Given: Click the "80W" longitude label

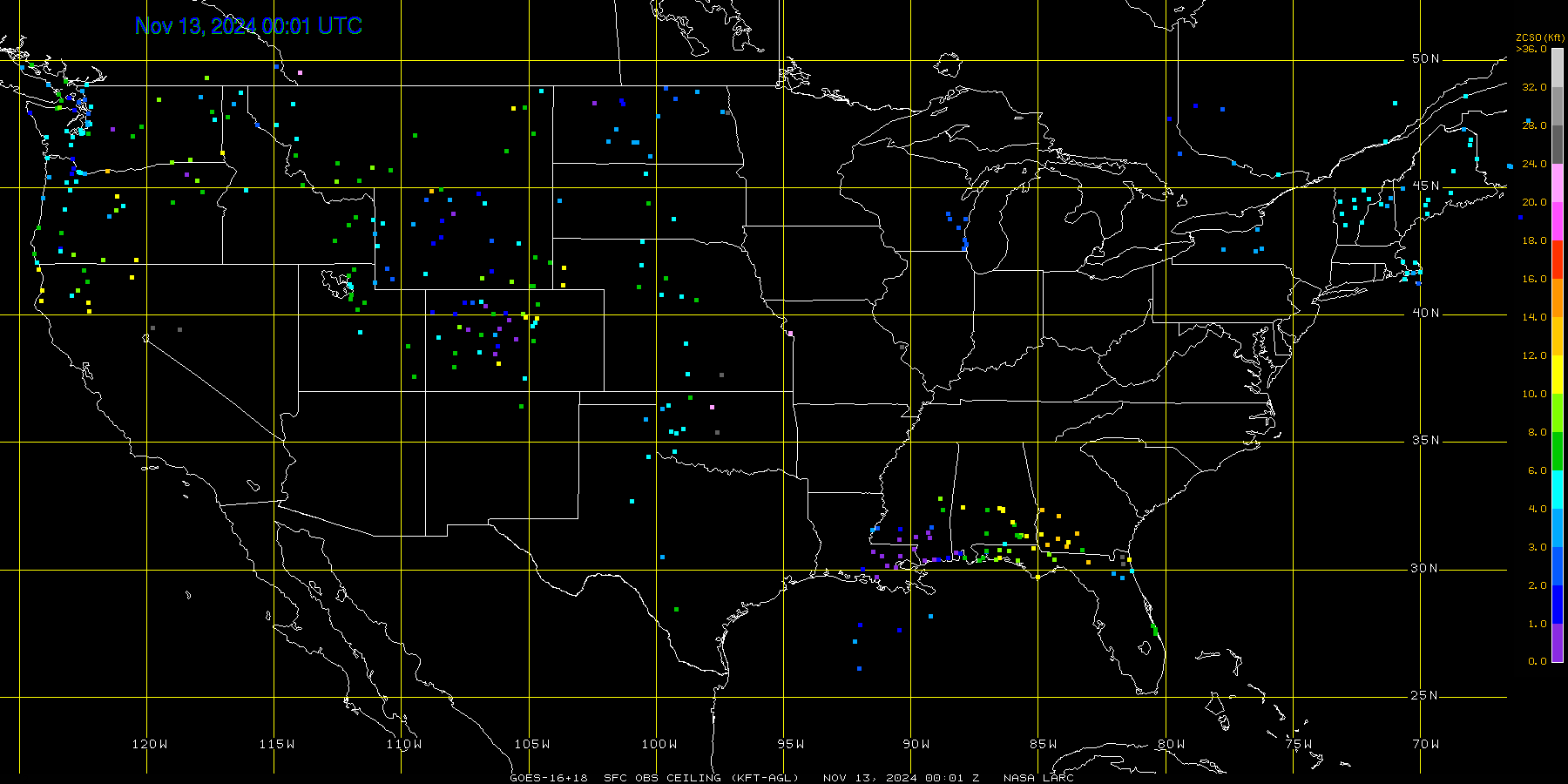Looking at the screenshot, I should 1172,744.
